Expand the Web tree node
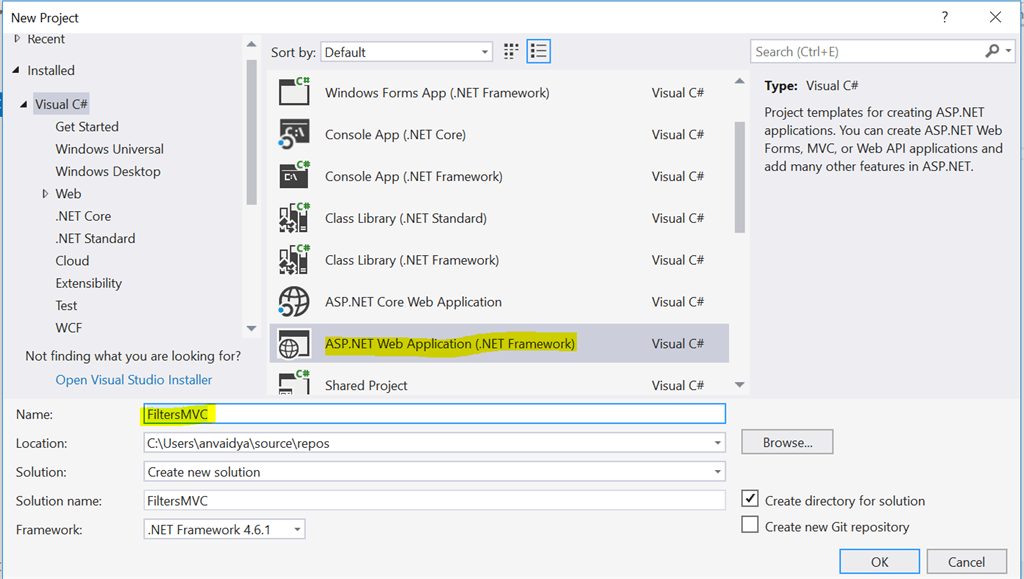This screenshot has height=579, width=1024. point(46,193)
